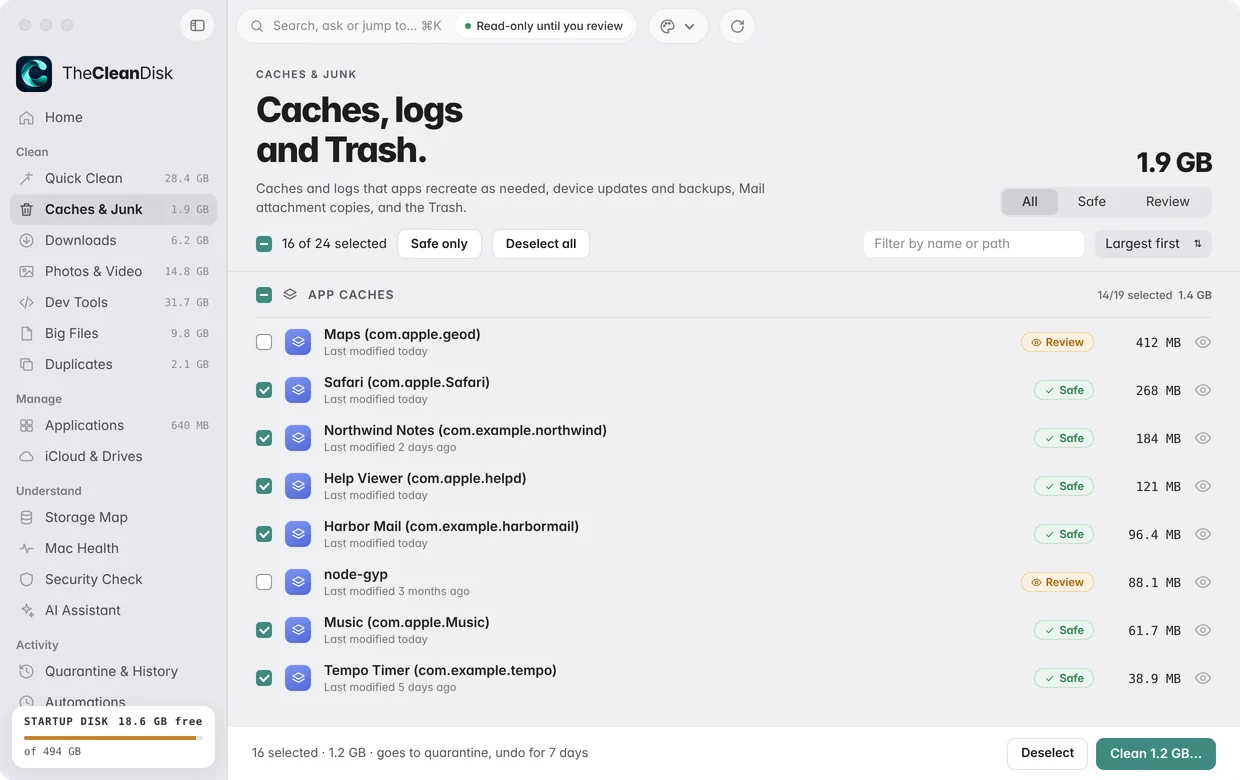Image resolution: width=1240 pixels, height=780 pixels.
Task: Click Review badge on node-gyp row
Action: tap(1057, 582)
